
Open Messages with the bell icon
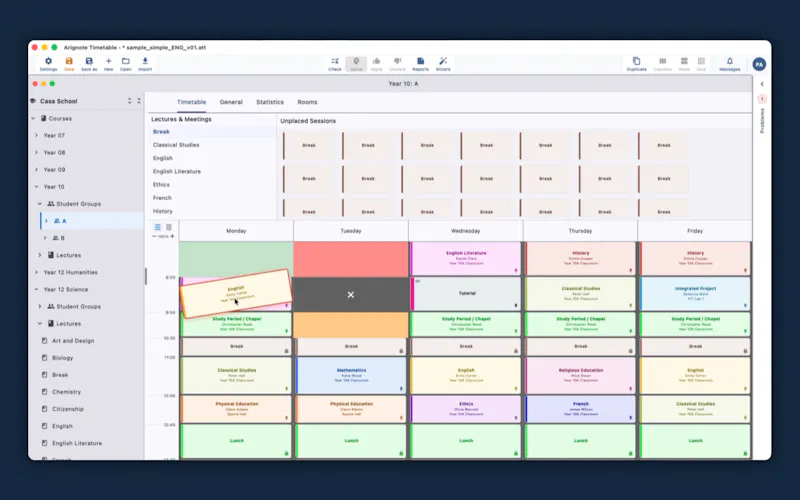[x=730, y=64]
